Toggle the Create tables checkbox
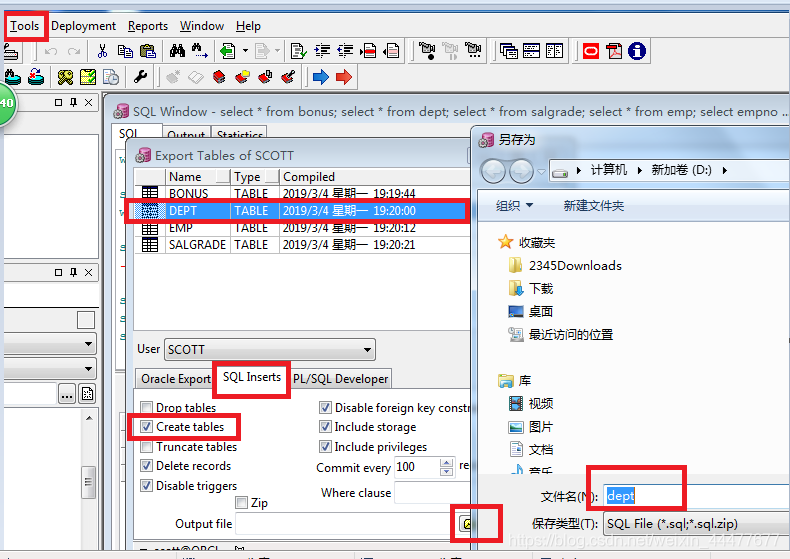This screenshot has height=559, width=790. pos(146,427)
